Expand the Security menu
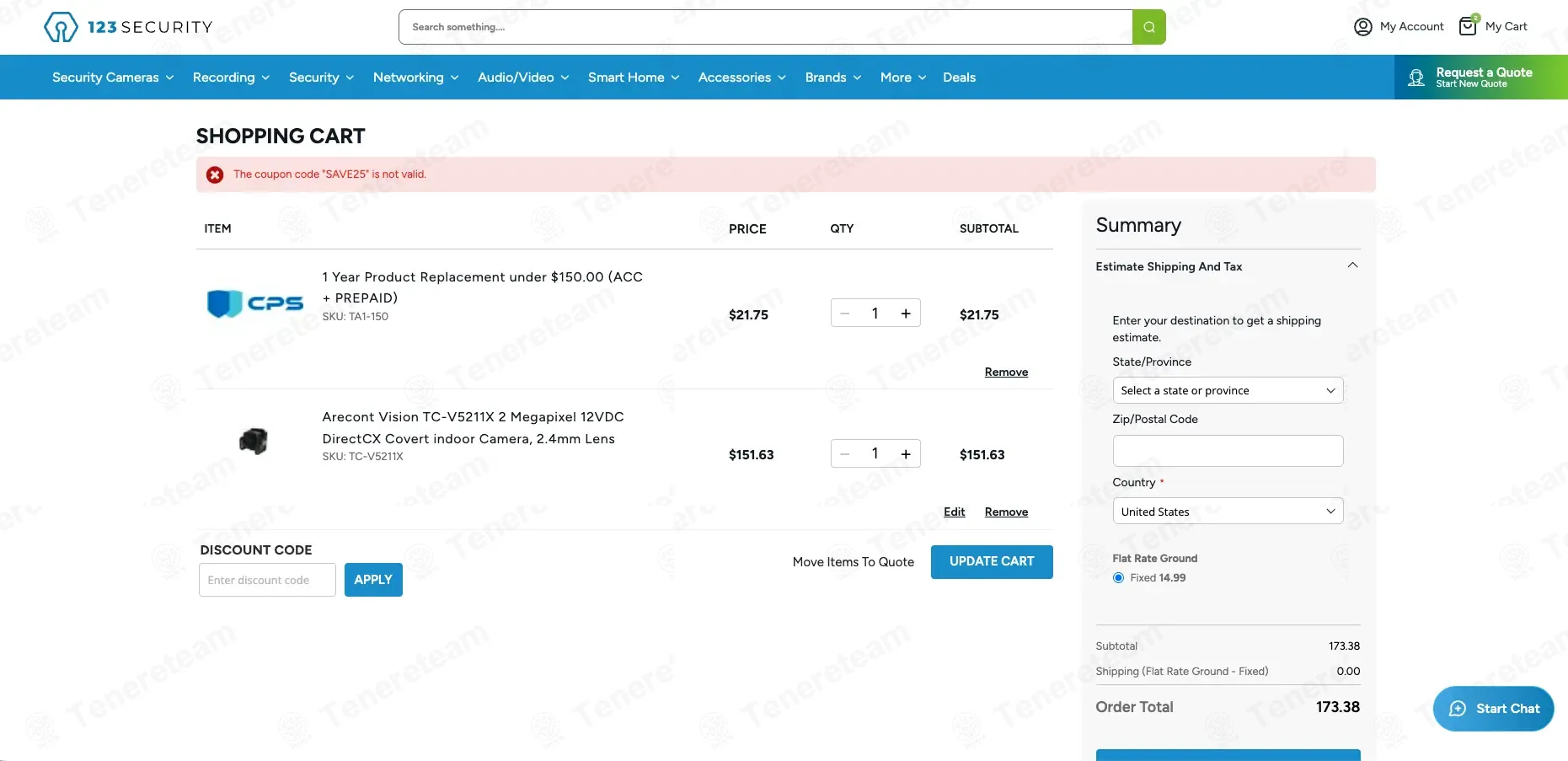Image resolution: width=1568 pixels, height=761 pixels. pos(321,78)
